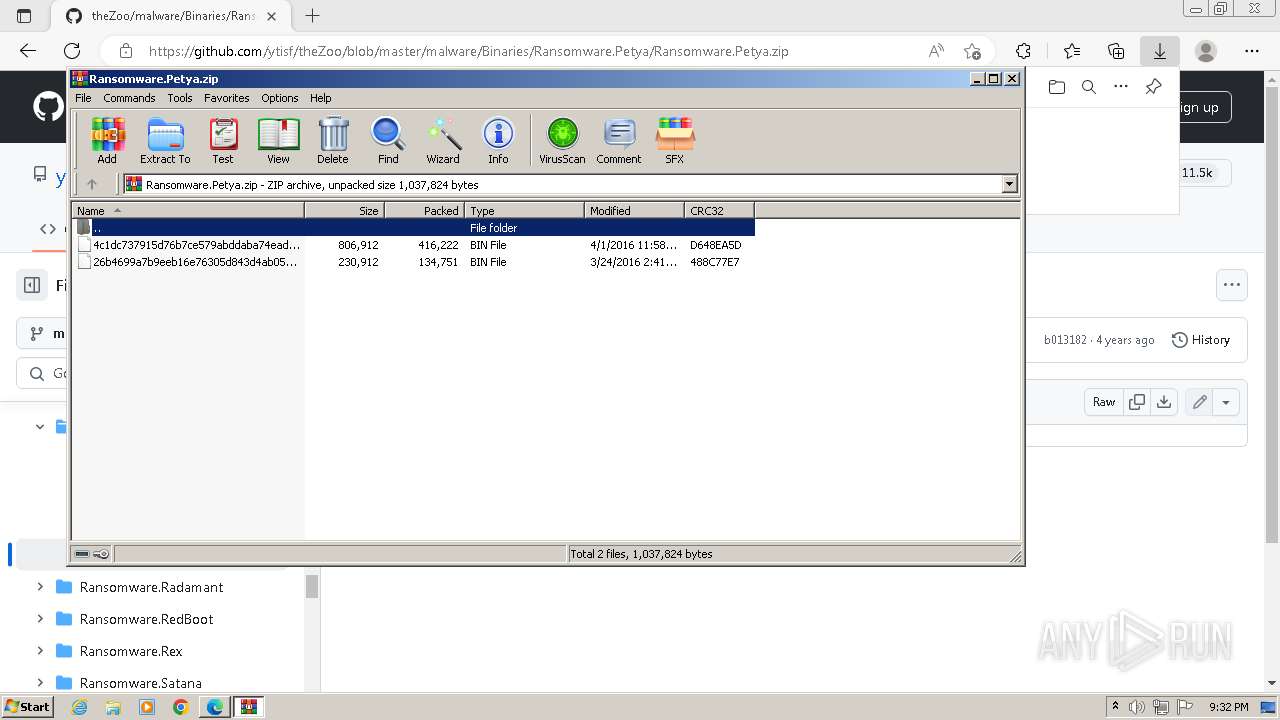Expand the Ransomware.Radamant folder
The image size is (1280, 720).
tap(40, 587)
